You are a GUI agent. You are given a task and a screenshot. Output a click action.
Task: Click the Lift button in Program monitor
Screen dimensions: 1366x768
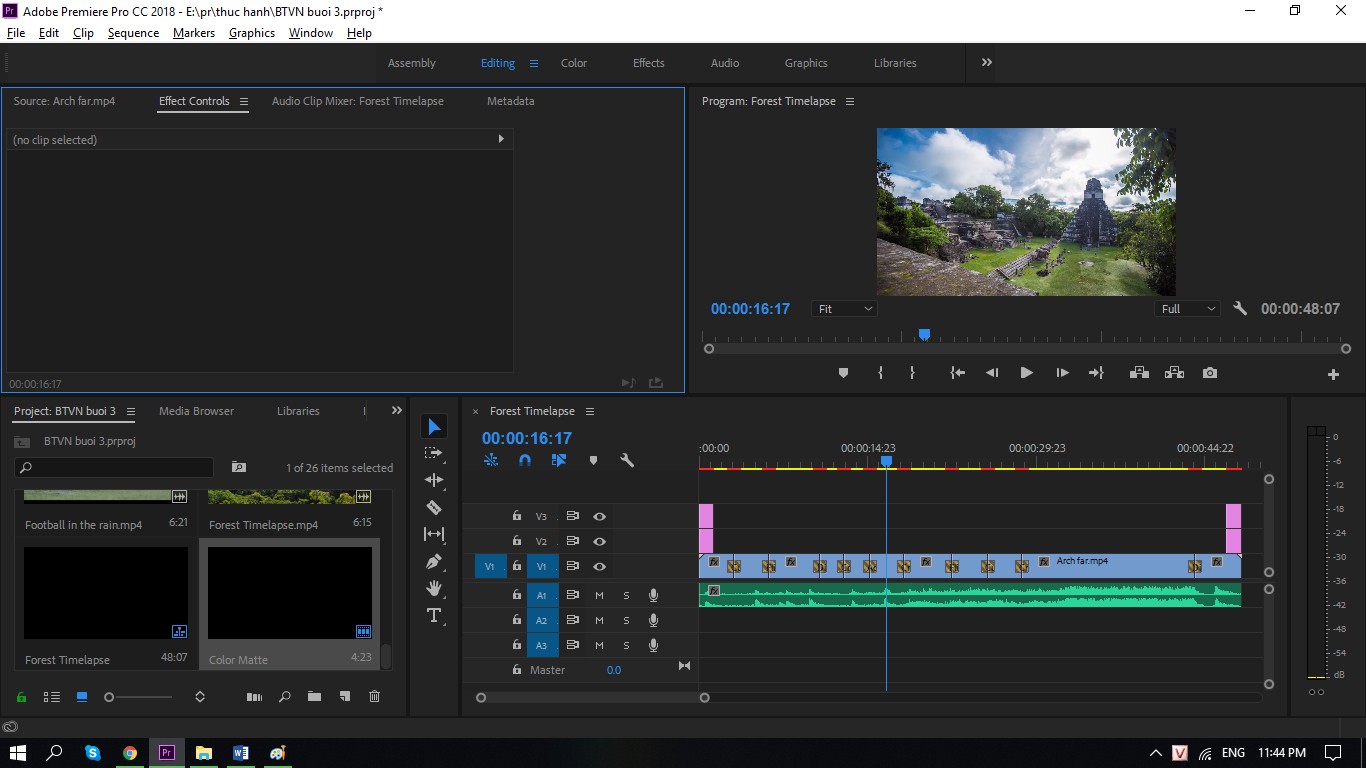tap(1139, 373)
